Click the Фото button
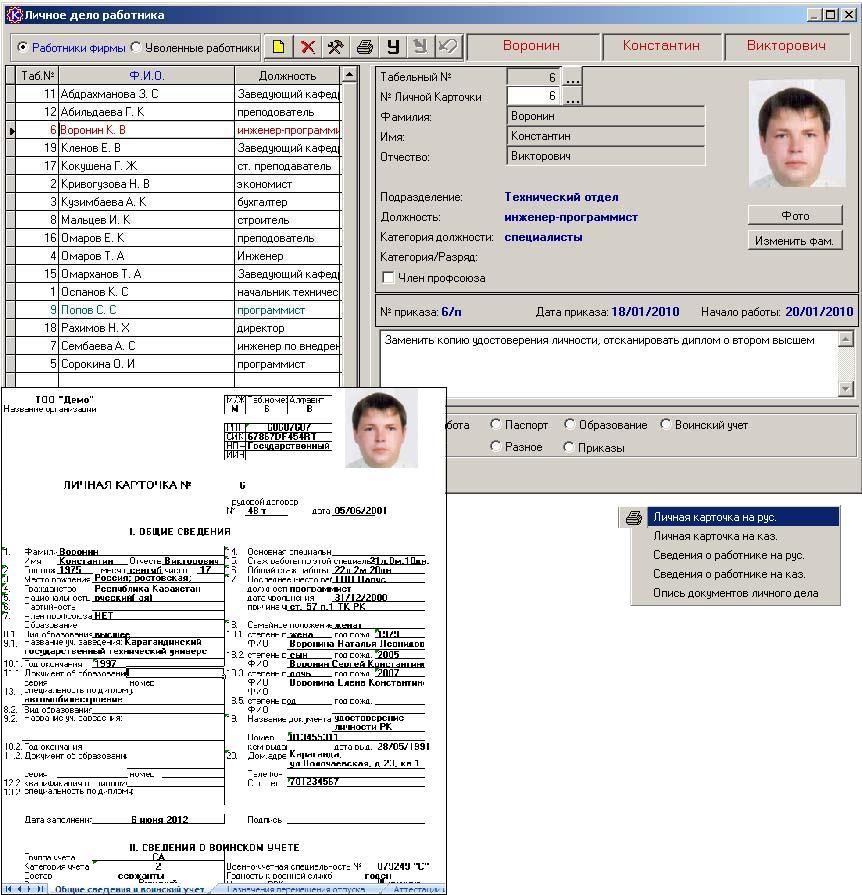 [795, 215]
